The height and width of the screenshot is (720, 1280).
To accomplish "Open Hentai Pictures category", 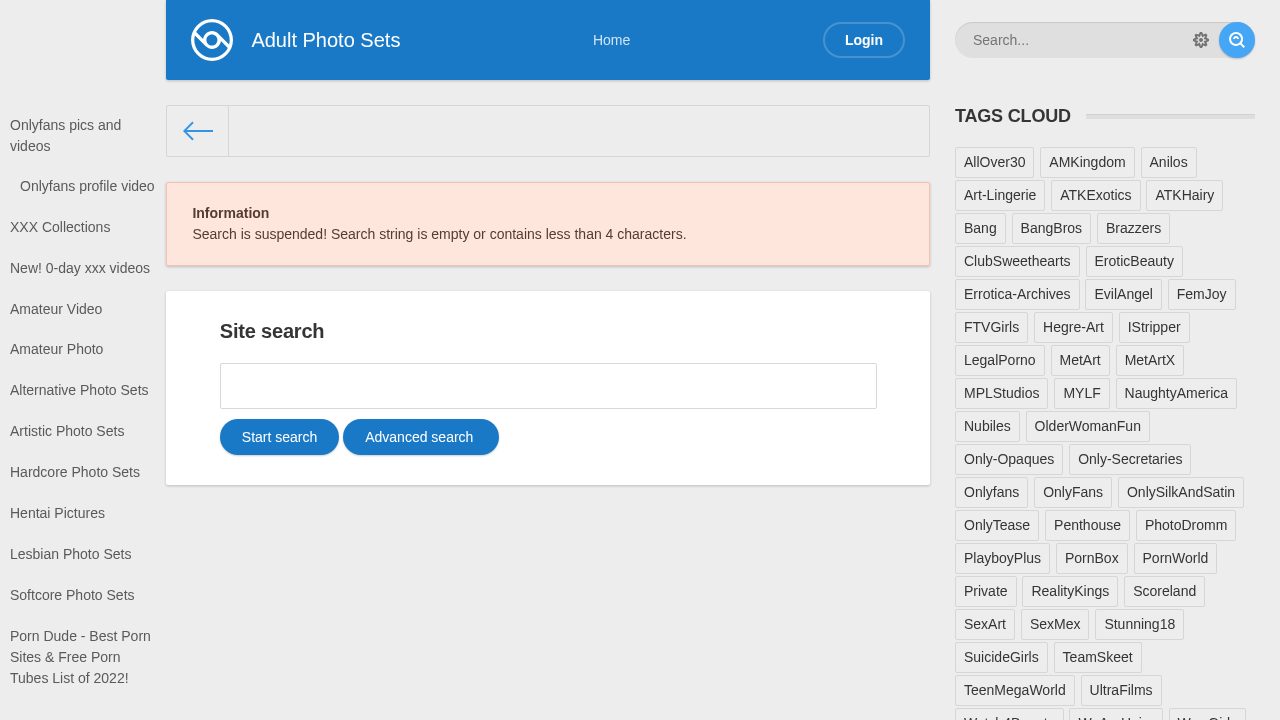I will [x=57, y=513].
